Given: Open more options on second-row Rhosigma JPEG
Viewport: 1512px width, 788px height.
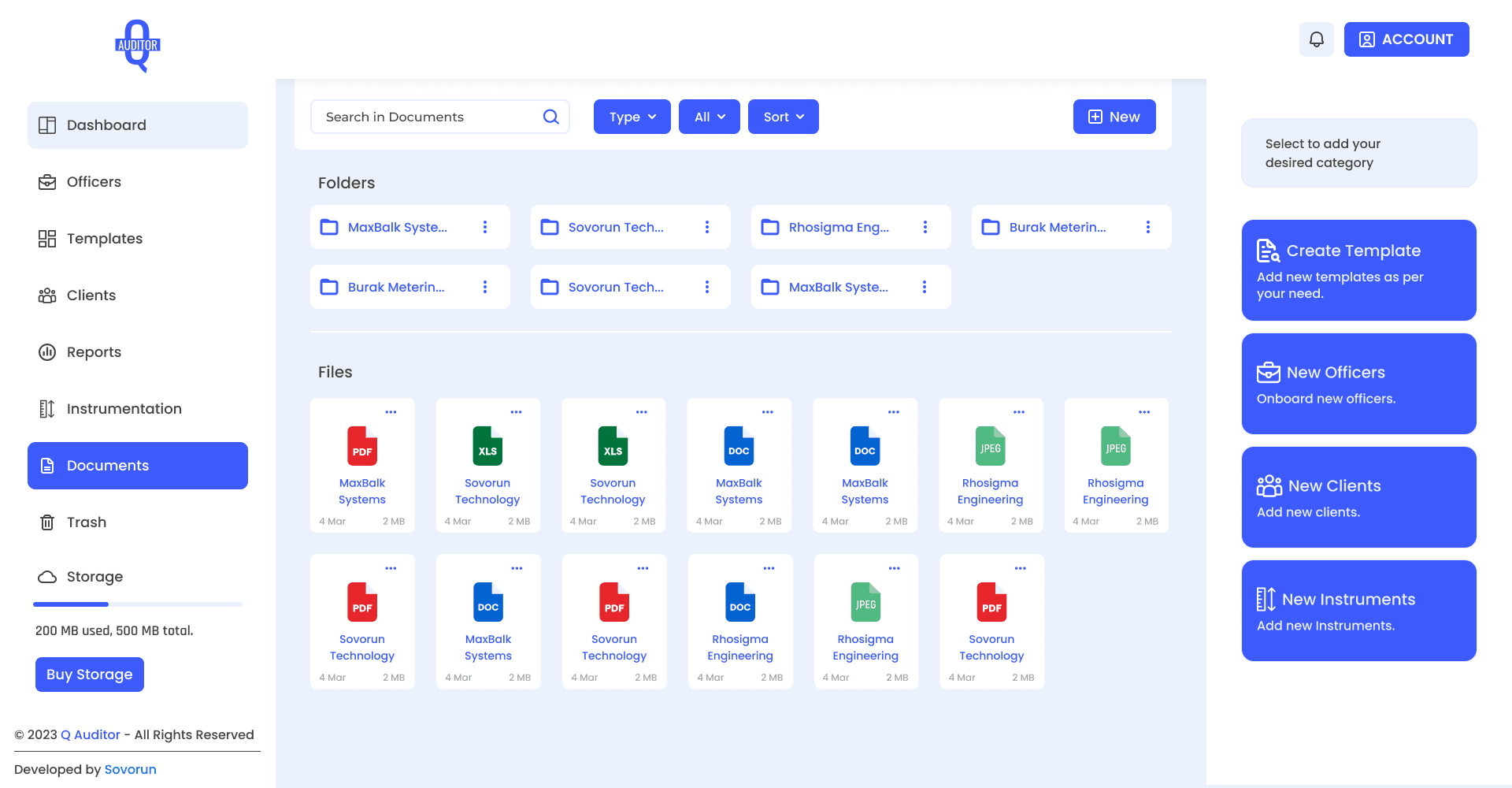Looking at the screenshot, I should coord(895,568).
